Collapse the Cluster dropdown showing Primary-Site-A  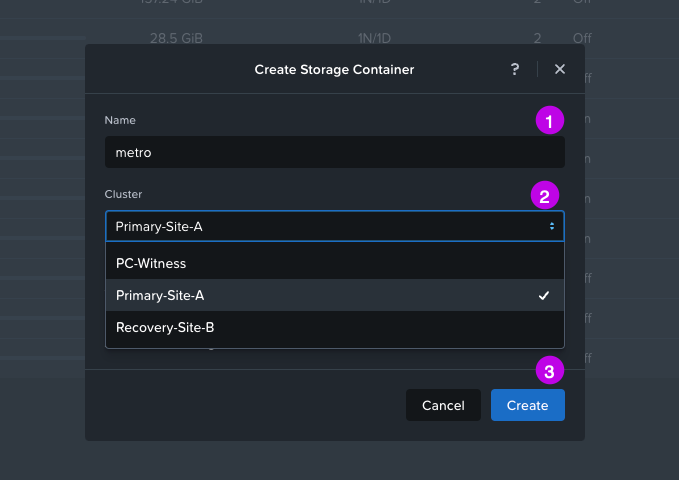tap(334, 226)
